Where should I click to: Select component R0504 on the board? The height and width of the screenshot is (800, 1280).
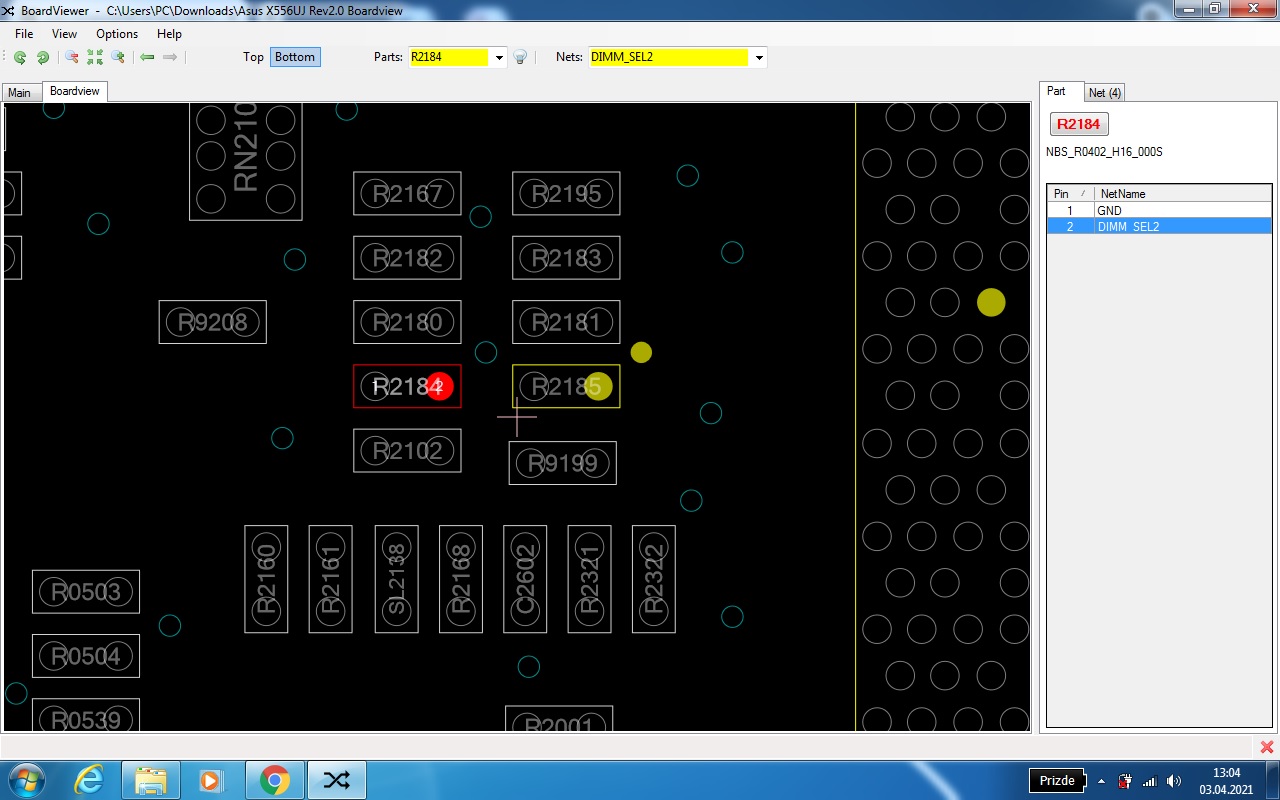(x=86, y=656)
